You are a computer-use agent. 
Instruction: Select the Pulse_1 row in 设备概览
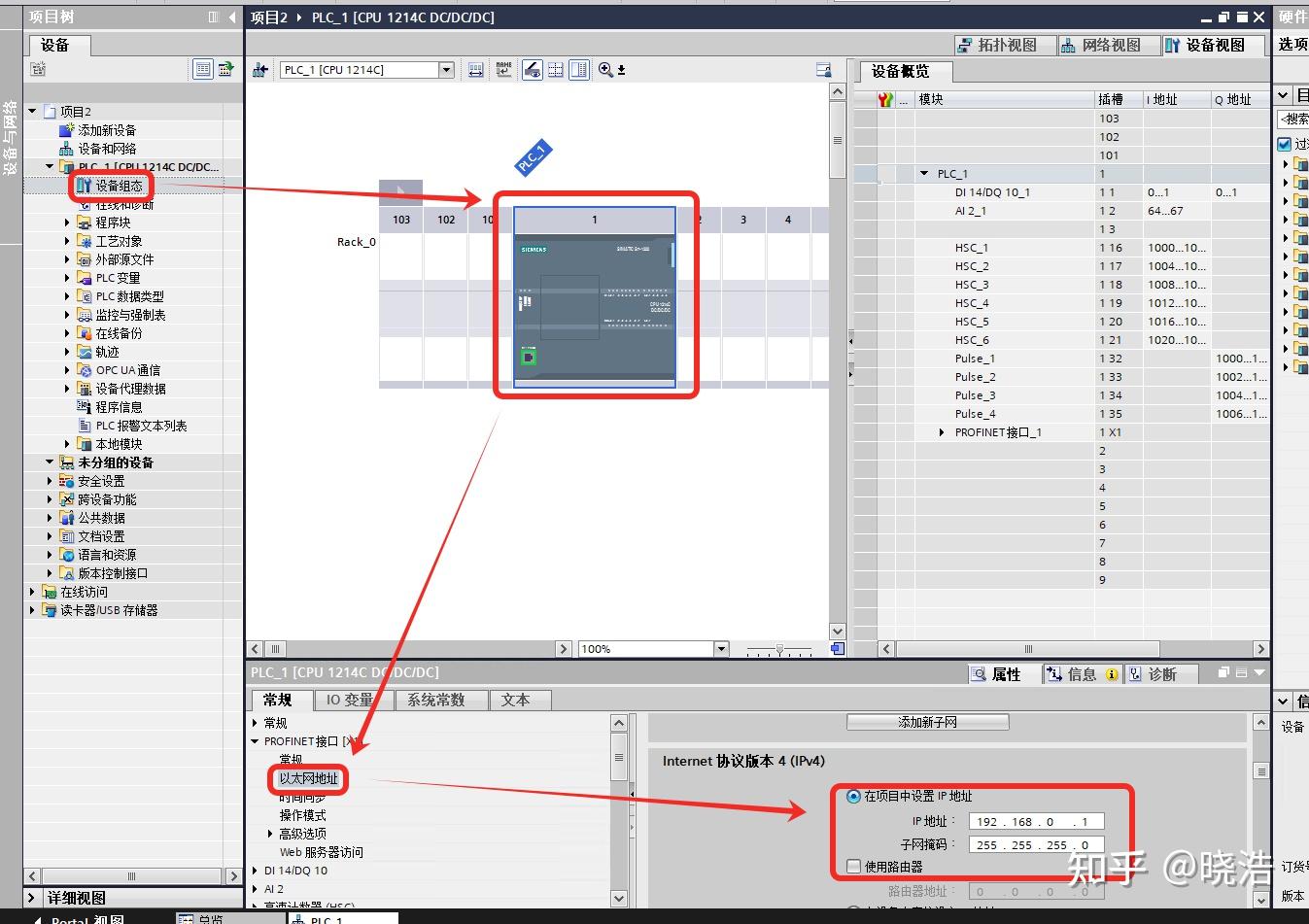click(1060, 359)
